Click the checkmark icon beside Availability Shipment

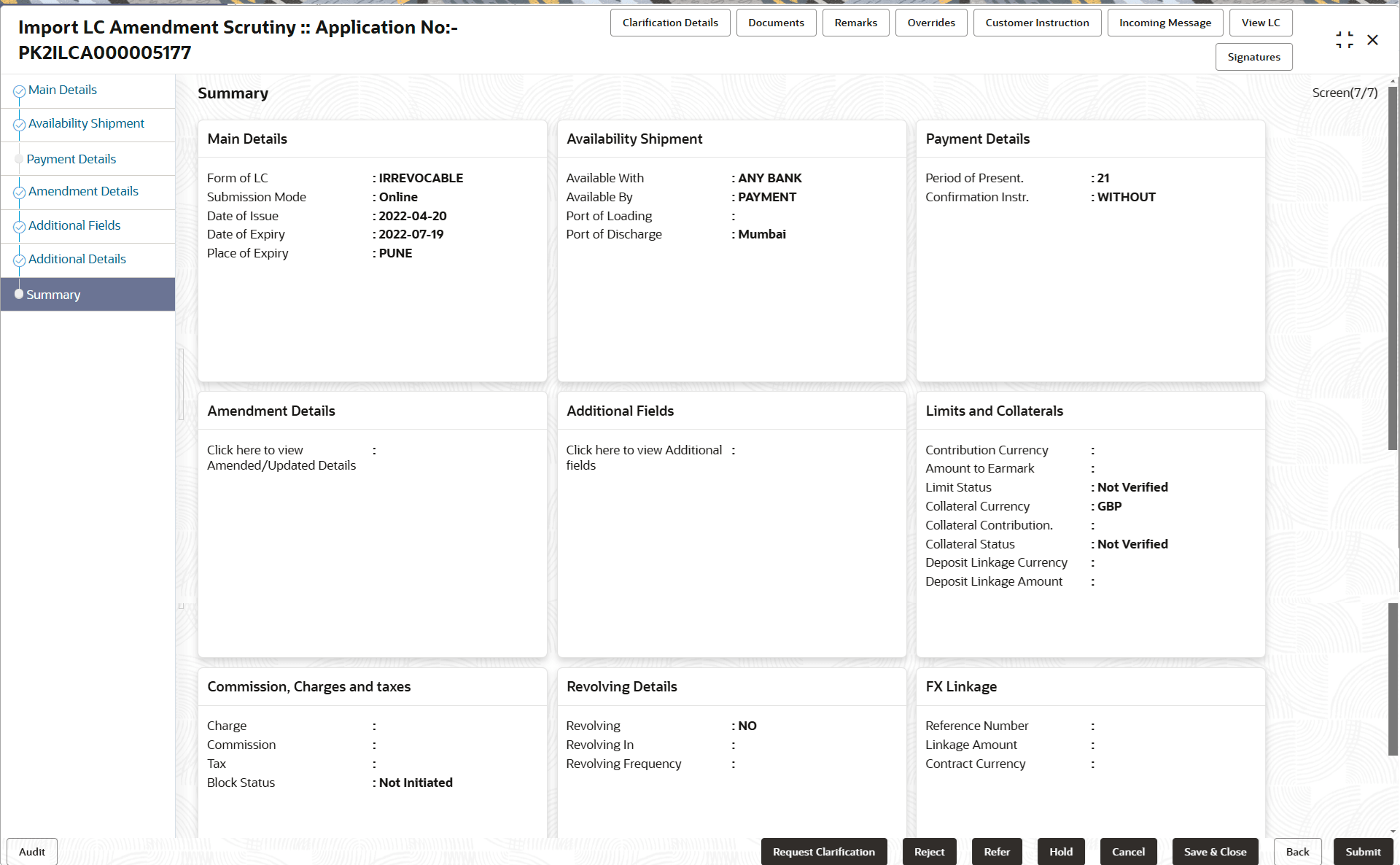(20, 125)
